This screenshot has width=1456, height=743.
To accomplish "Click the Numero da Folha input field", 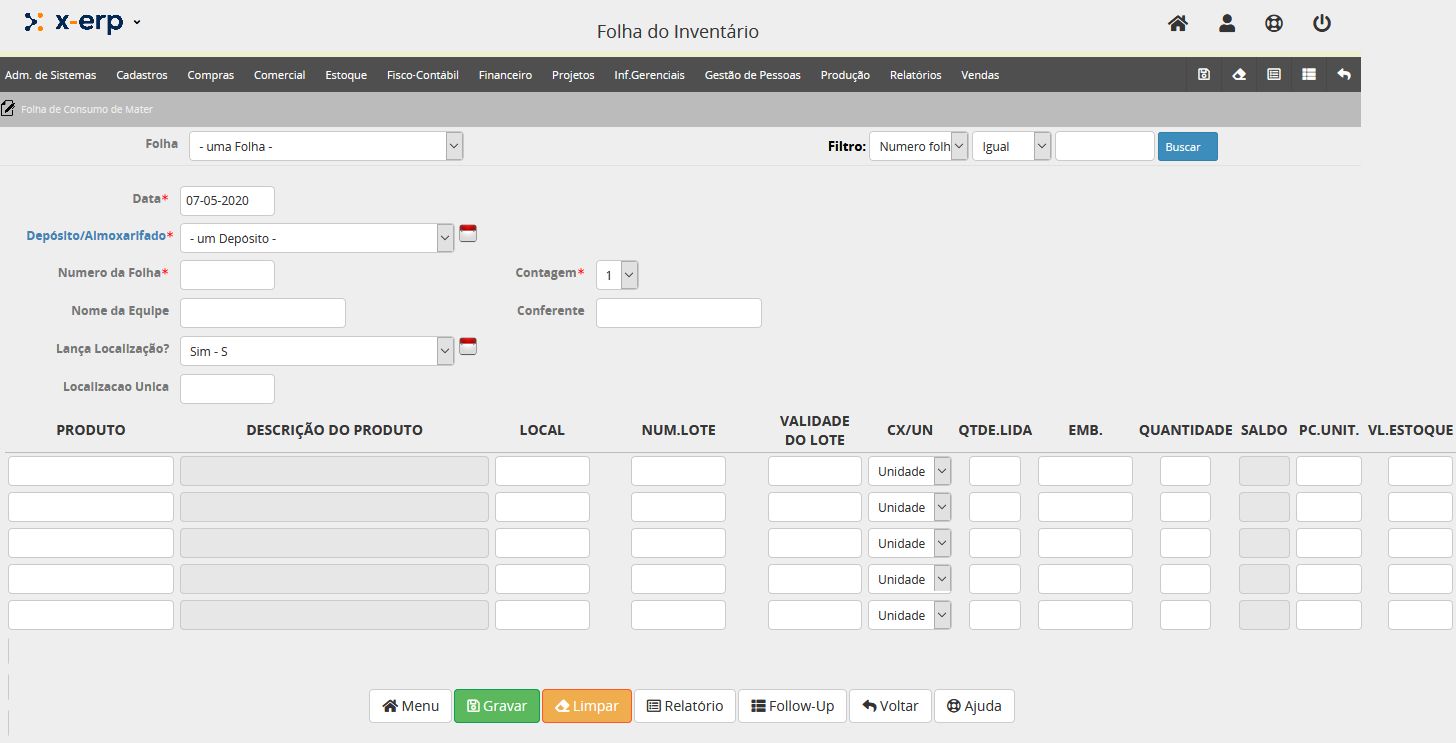I will (227, 275).
